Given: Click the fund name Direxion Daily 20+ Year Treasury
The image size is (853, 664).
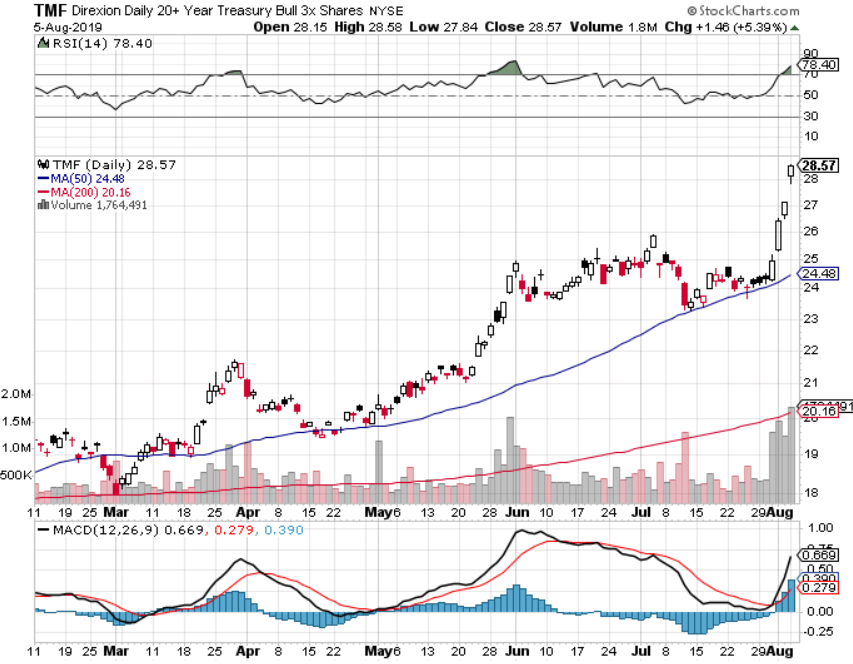Looking at the screenshot, I should 217,11.
